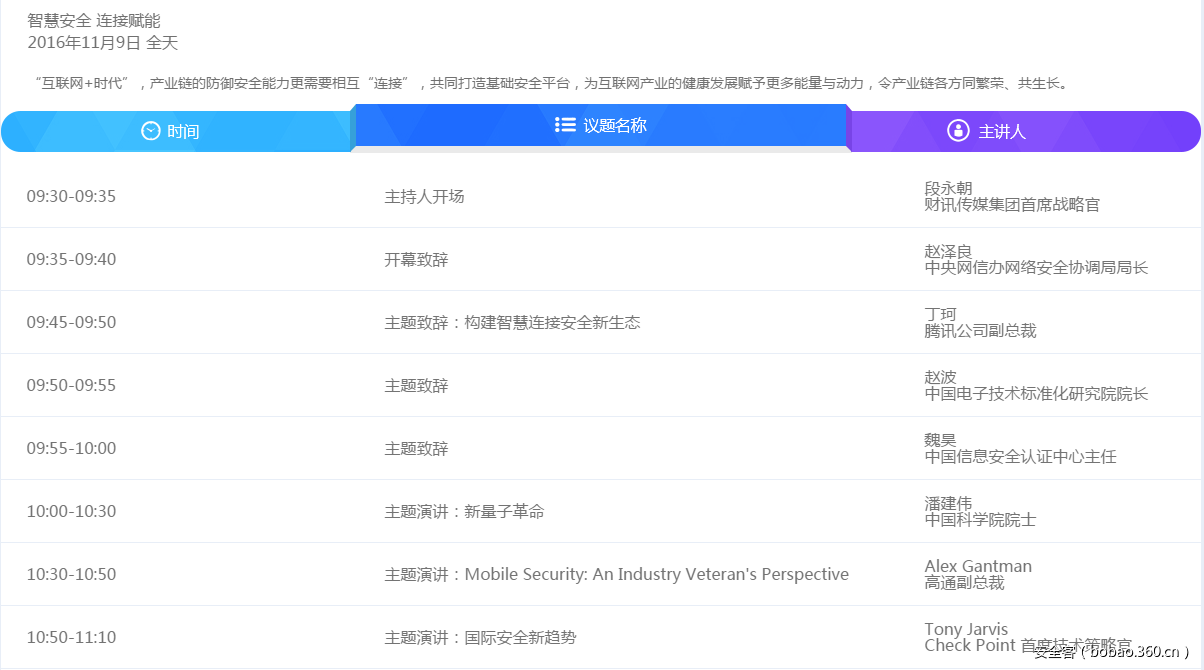Click the clock icon in time header
The height and width of the screenshot is (670, 1204).
pyautogui.click(x=151, y=131)
